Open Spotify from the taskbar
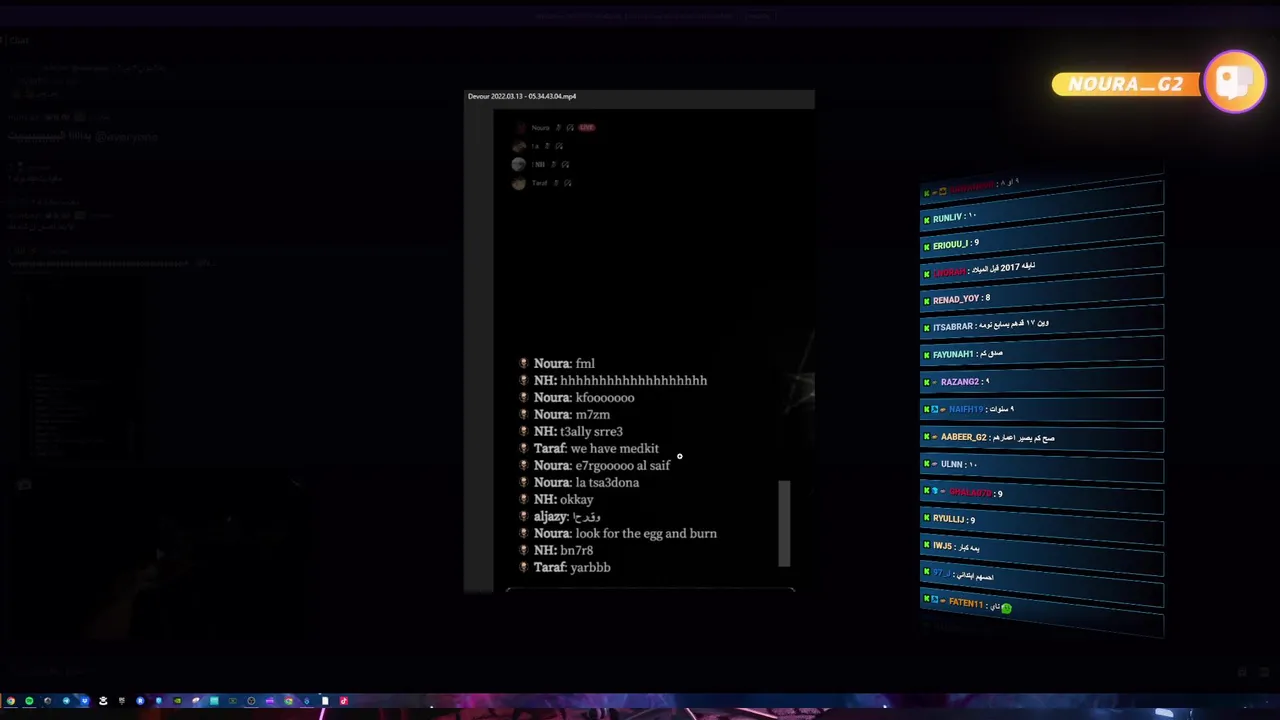 29,701
